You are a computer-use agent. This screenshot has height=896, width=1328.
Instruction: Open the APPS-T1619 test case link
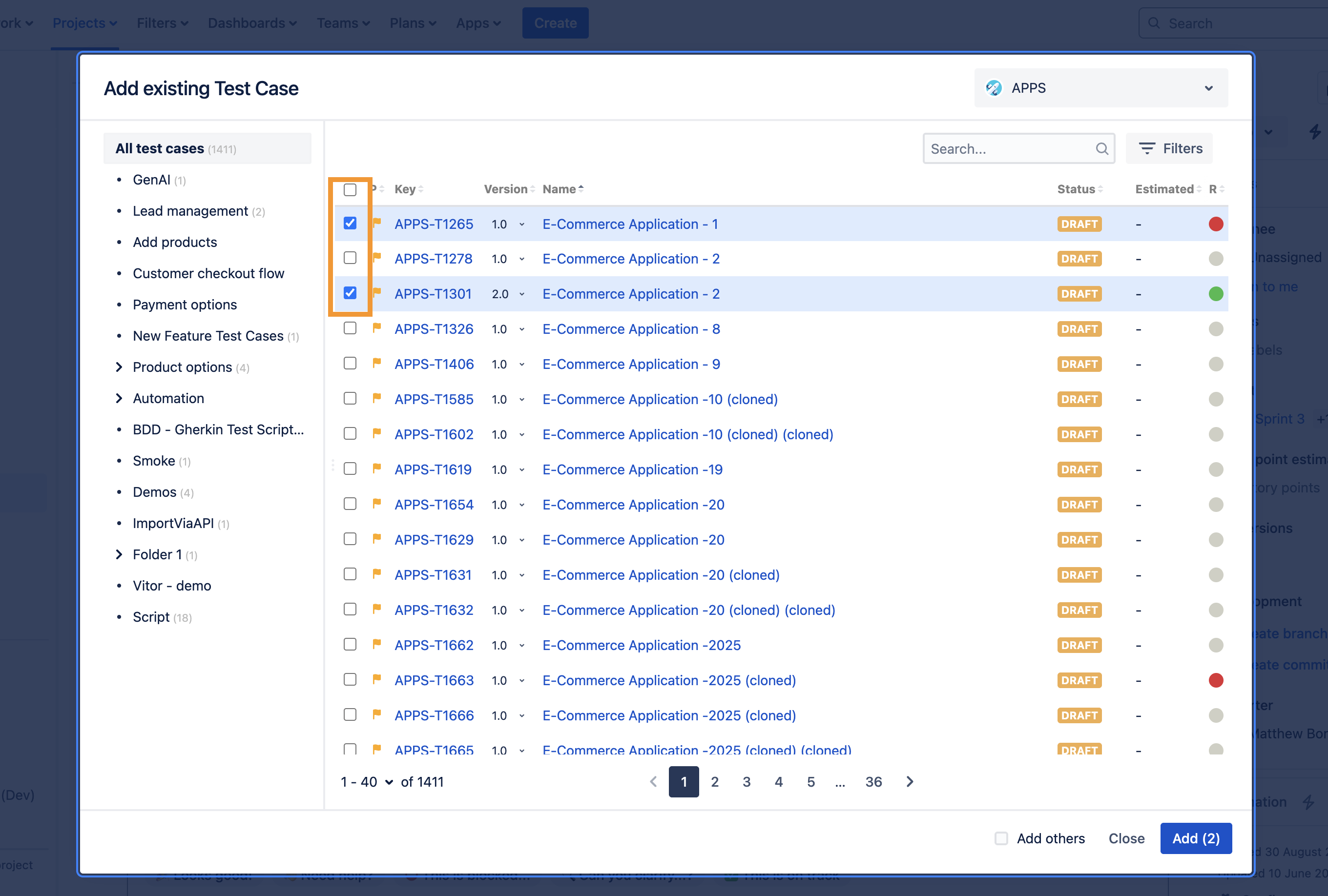[433, 469]
